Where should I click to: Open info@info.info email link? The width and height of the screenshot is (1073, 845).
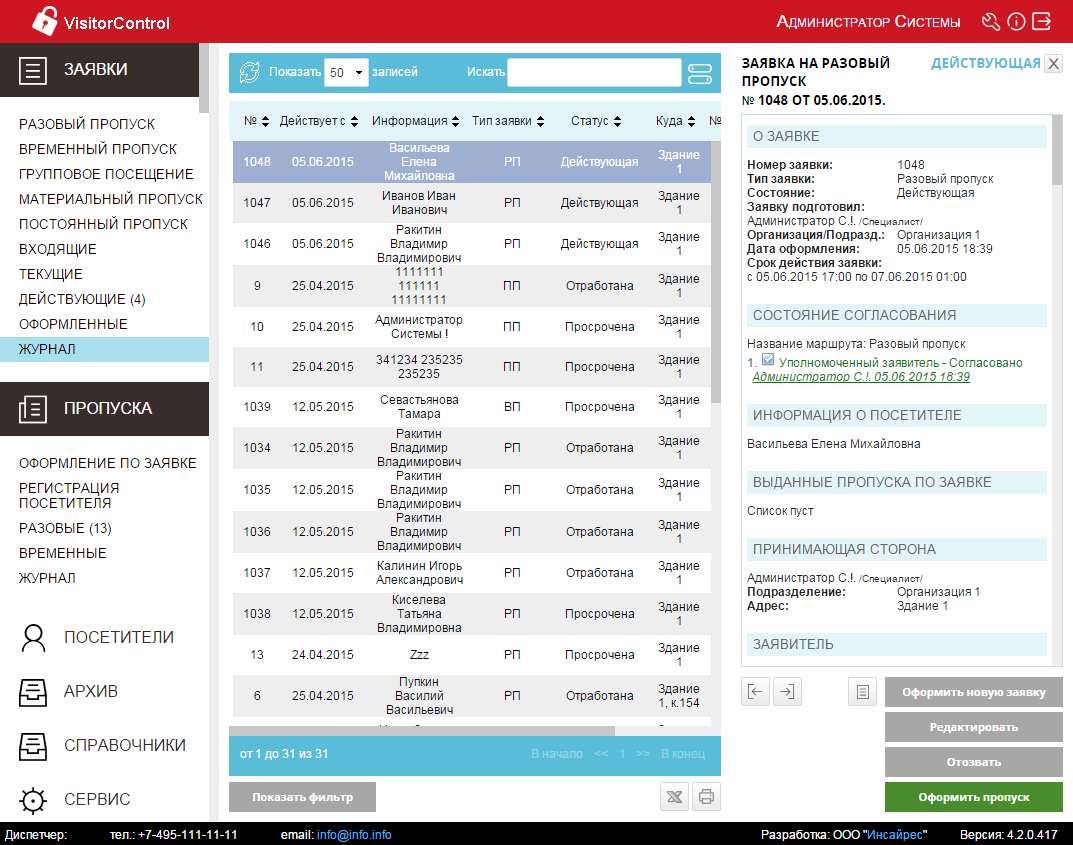354,835
